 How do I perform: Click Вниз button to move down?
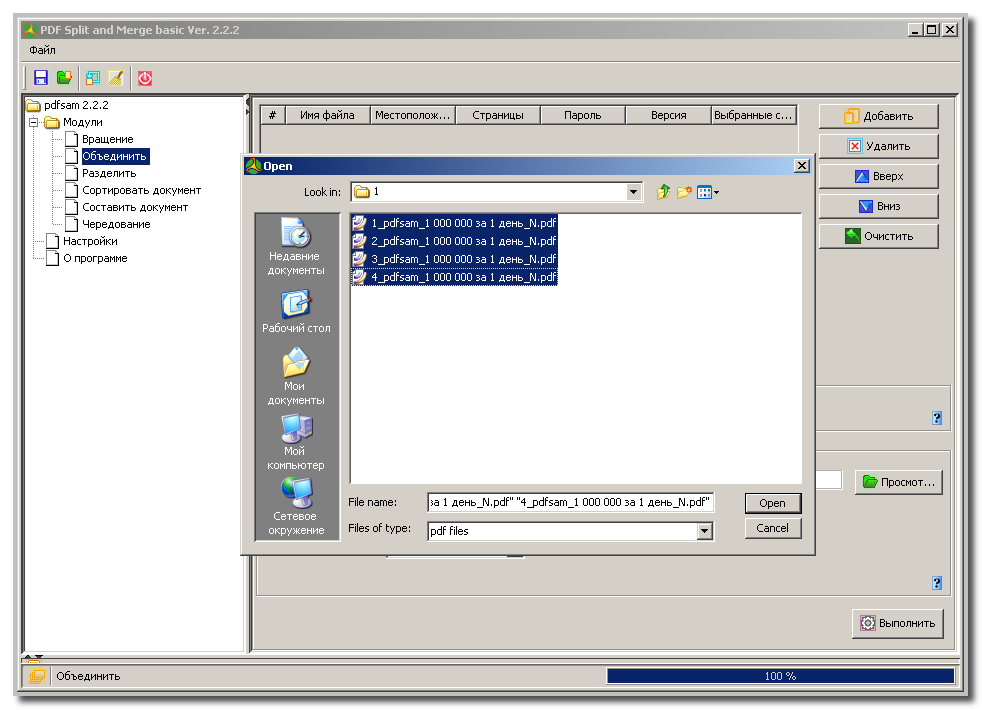(878, 206)
